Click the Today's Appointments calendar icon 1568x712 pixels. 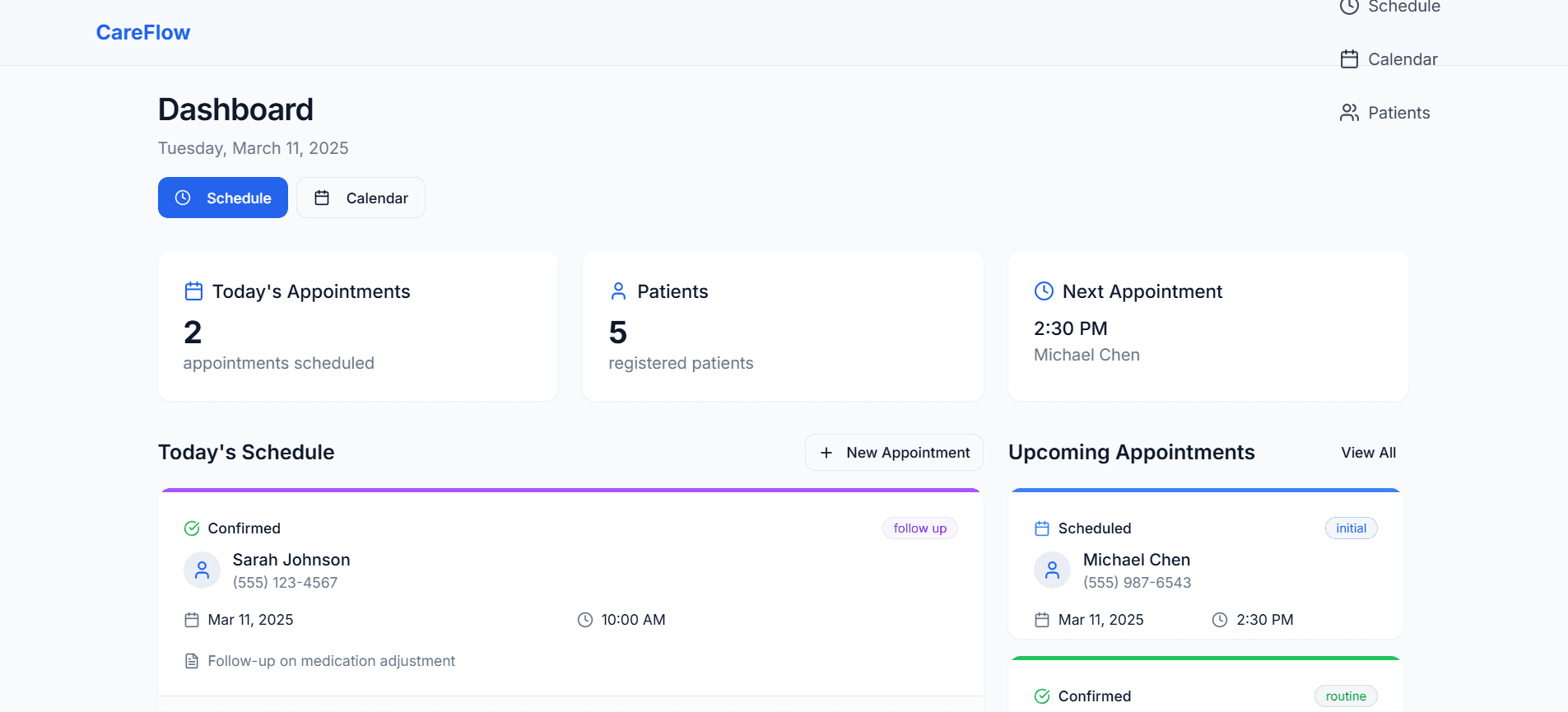[x=193, y=291]
